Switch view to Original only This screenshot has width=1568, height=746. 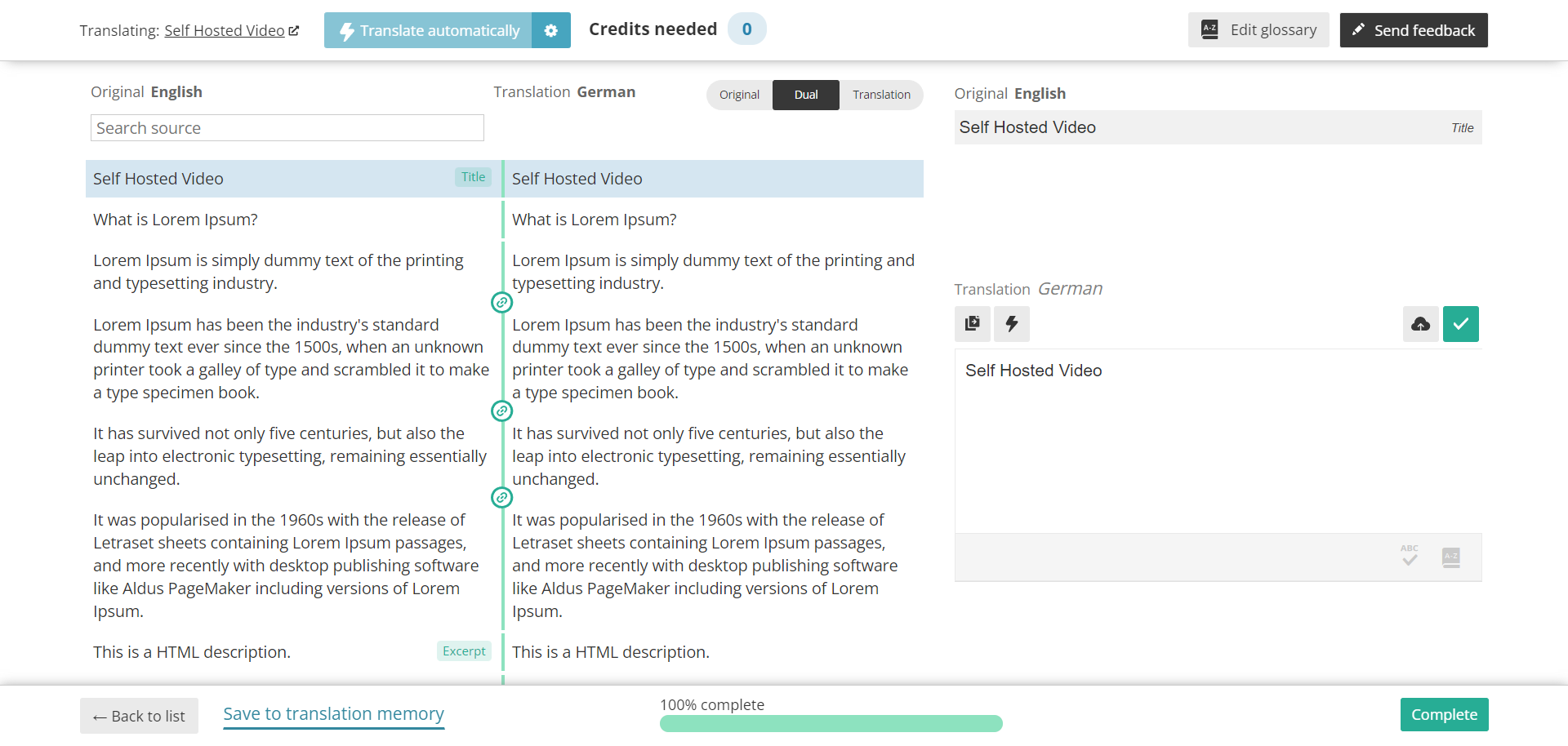tap(739, 95)
